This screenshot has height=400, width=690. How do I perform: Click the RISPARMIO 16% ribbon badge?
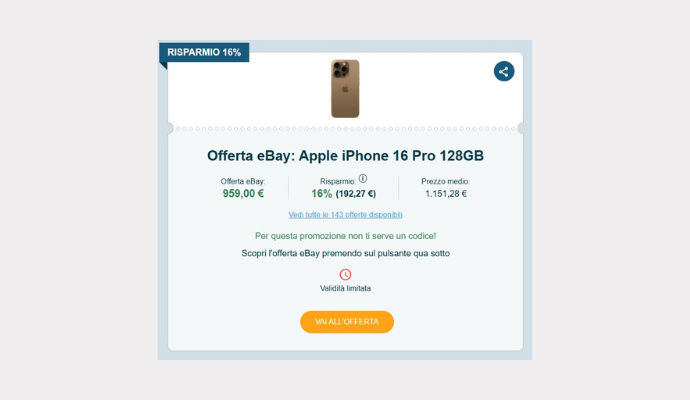[204, 52]
